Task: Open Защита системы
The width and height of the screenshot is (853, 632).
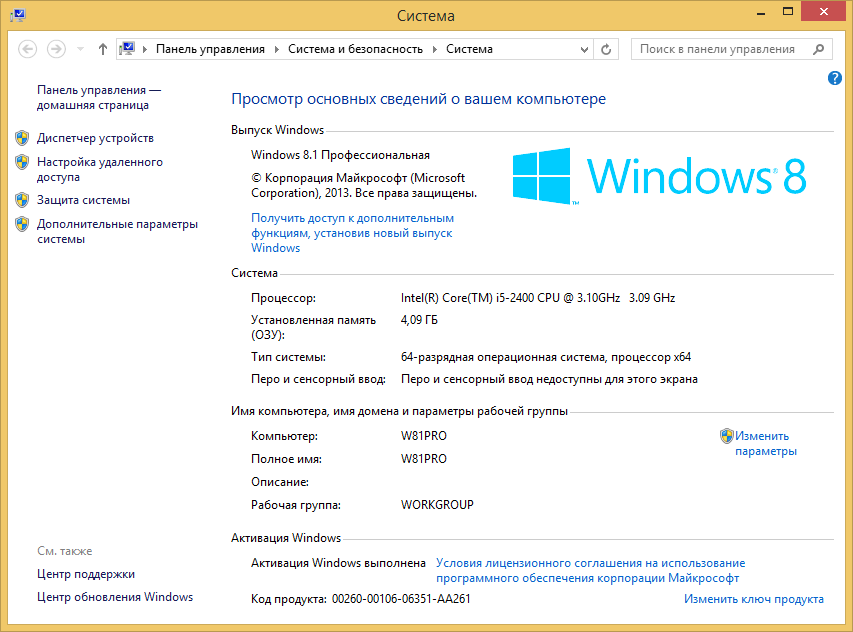Action: tap(83, 200)
